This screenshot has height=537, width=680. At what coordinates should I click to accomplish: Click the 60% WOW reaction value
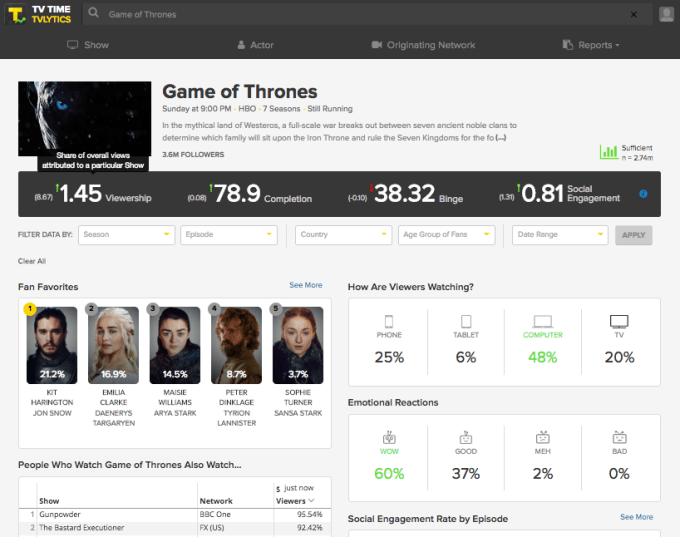click(x=389, y=474)
